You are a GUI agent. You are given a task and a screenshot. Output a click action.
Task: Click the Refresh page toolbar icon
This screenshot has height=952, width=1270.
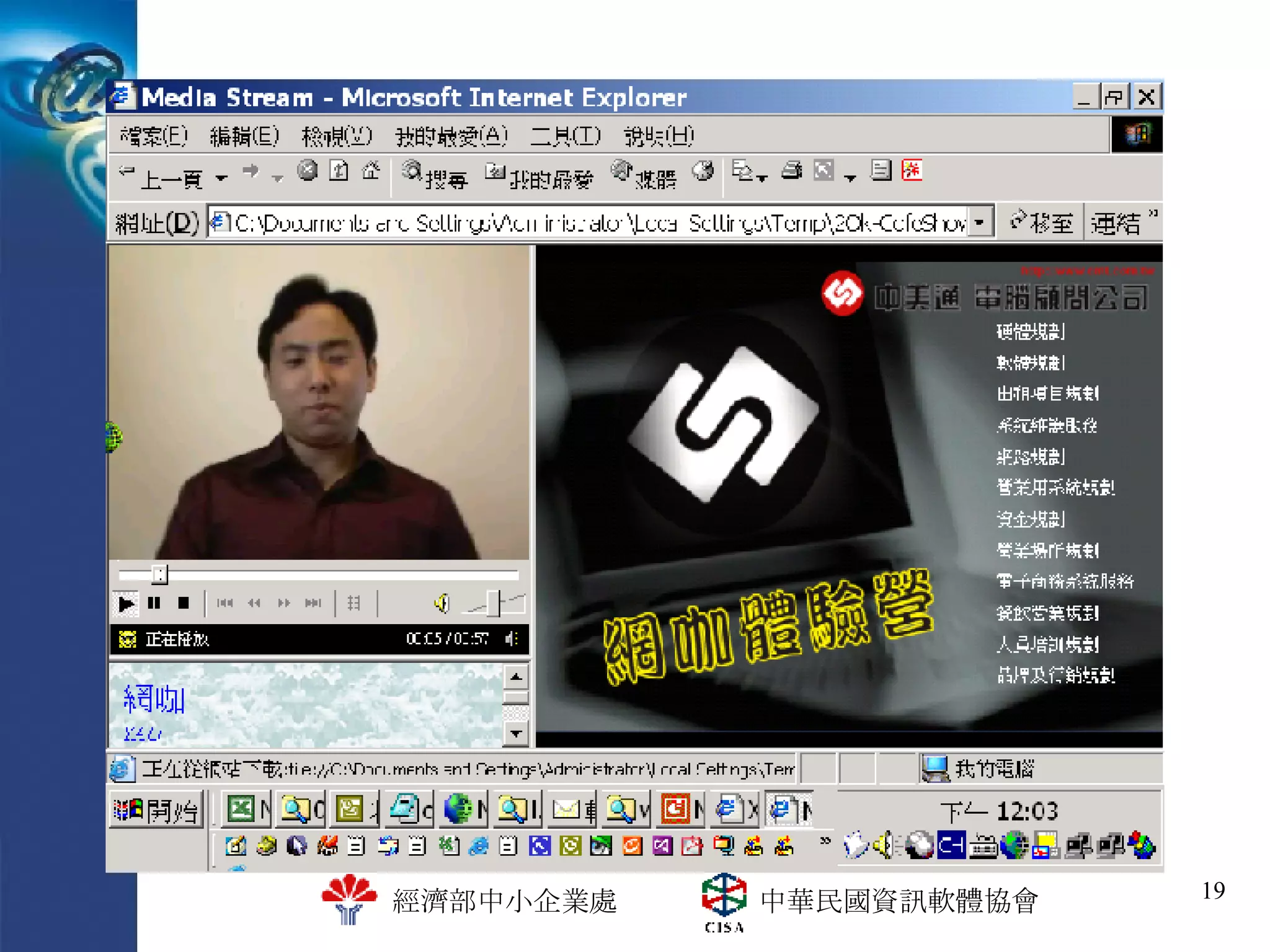point(339,170)
